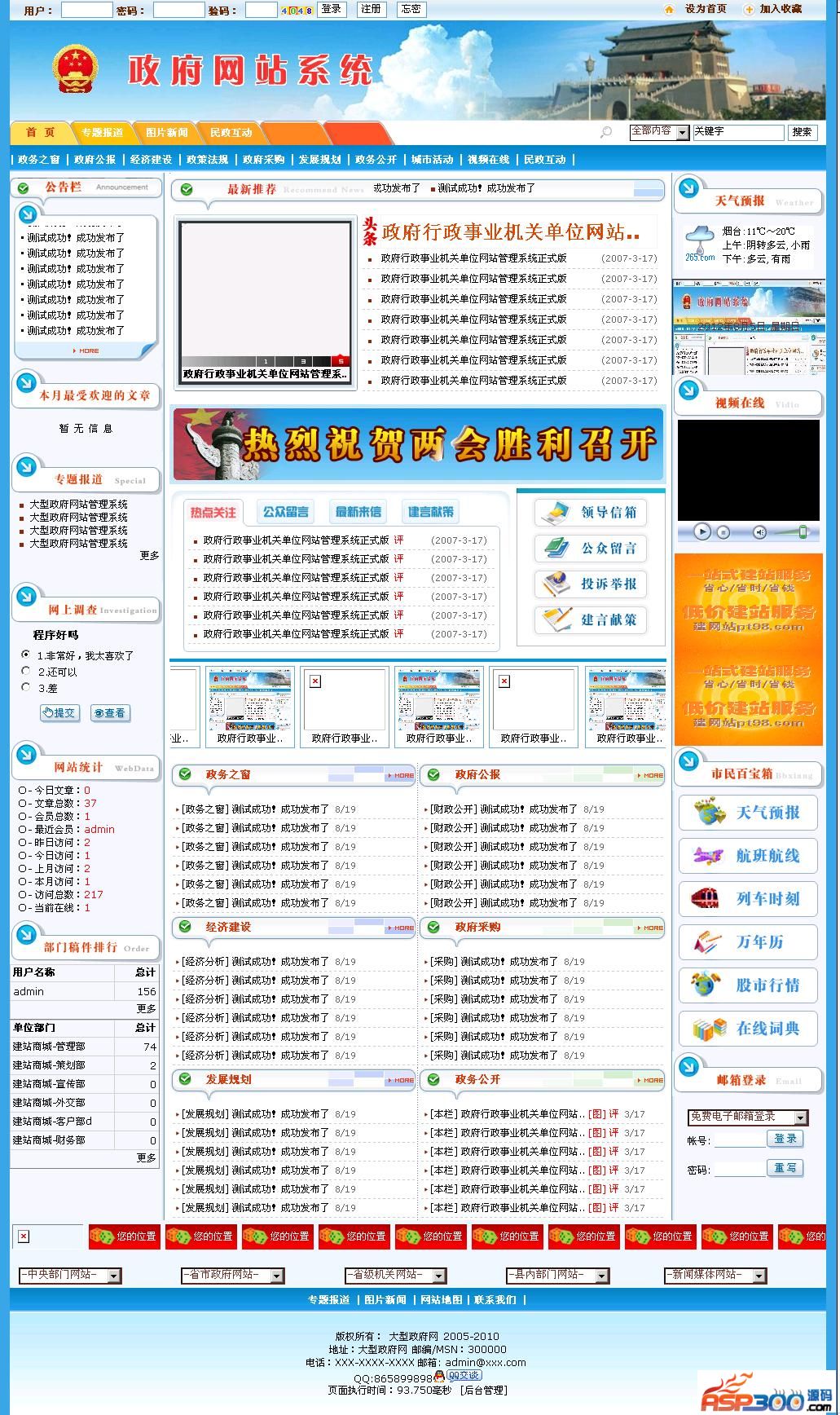Expand the 县内部门网站 links dropdown
Viewport: 840px width, 1415px height.
pos(557,1275)
